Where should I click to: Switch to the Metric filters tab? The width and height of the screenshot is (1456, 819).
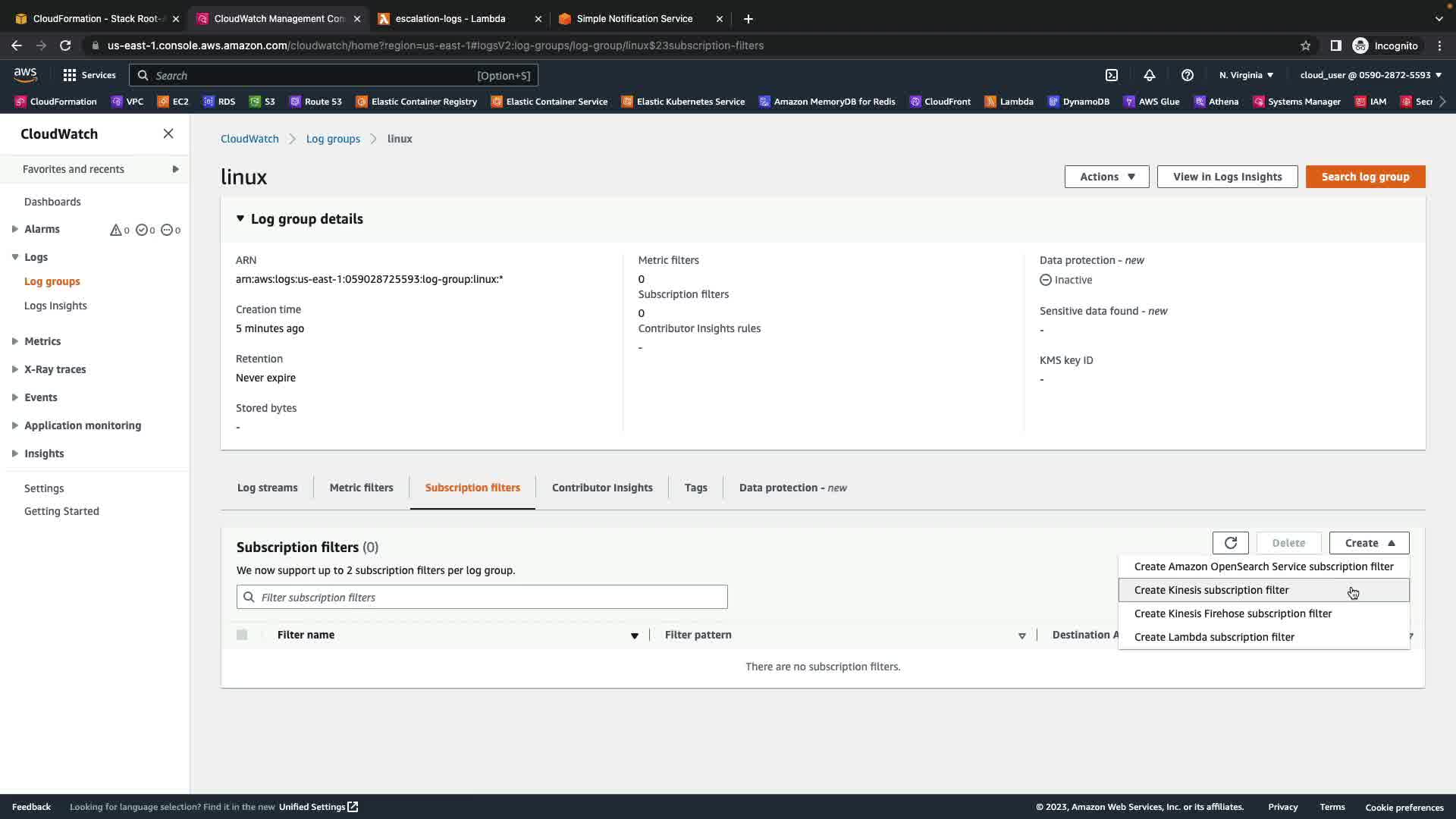pos(361,488)
